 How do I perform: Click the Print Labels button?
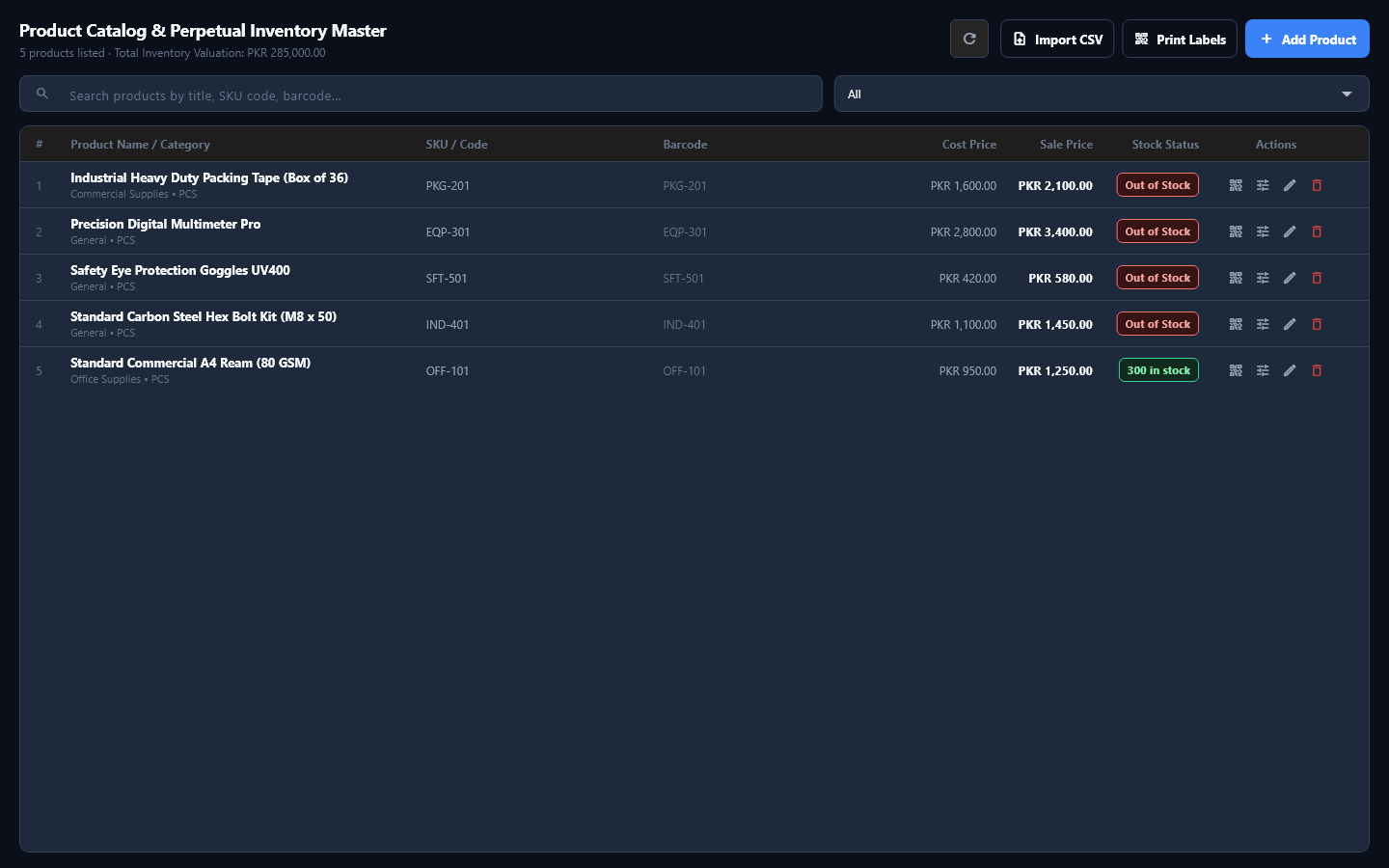1180,39
